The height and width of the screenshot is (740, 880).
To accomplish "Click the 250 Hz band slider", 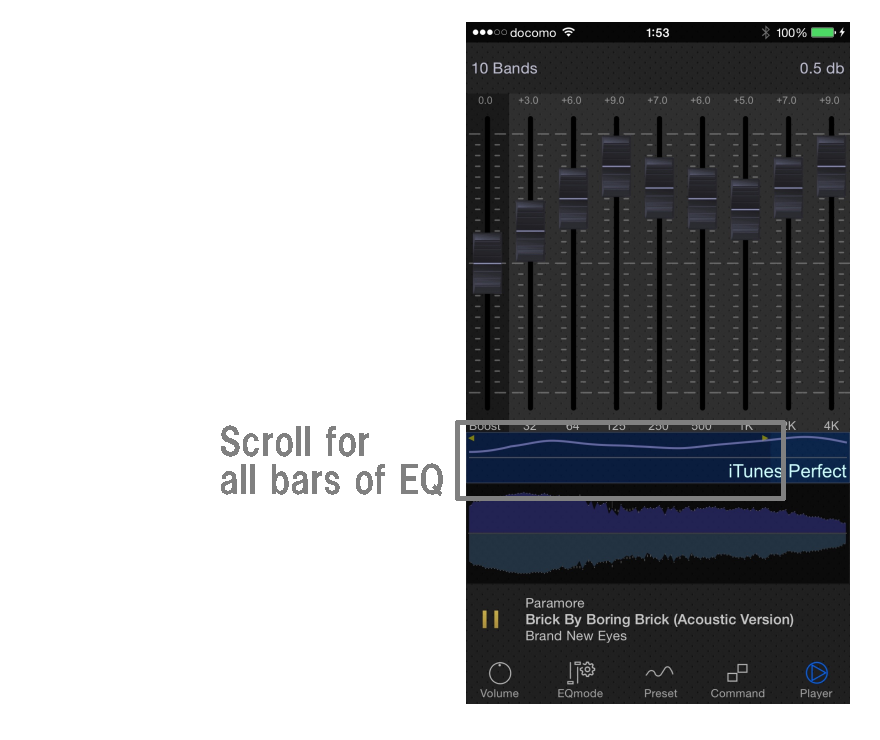I will (659, 187).
